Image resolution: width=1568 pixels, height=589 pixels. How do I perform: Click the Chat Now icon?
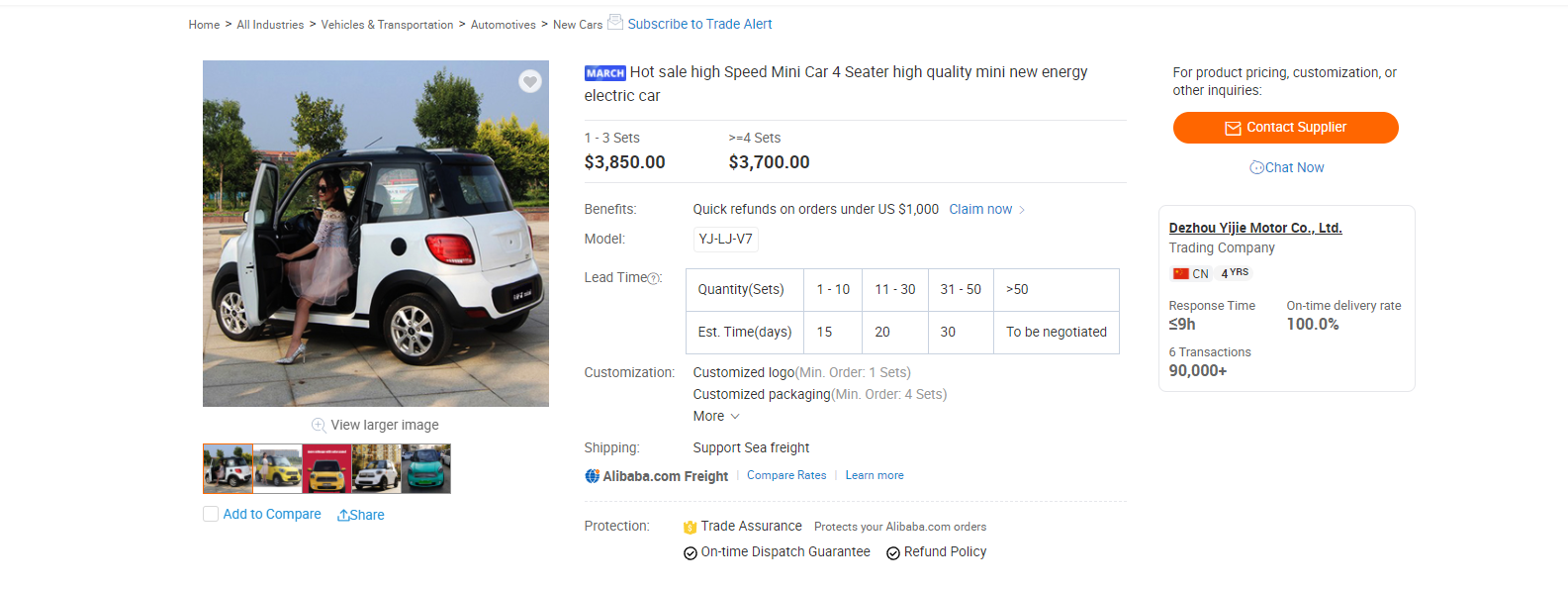[x=1256, y=167]
